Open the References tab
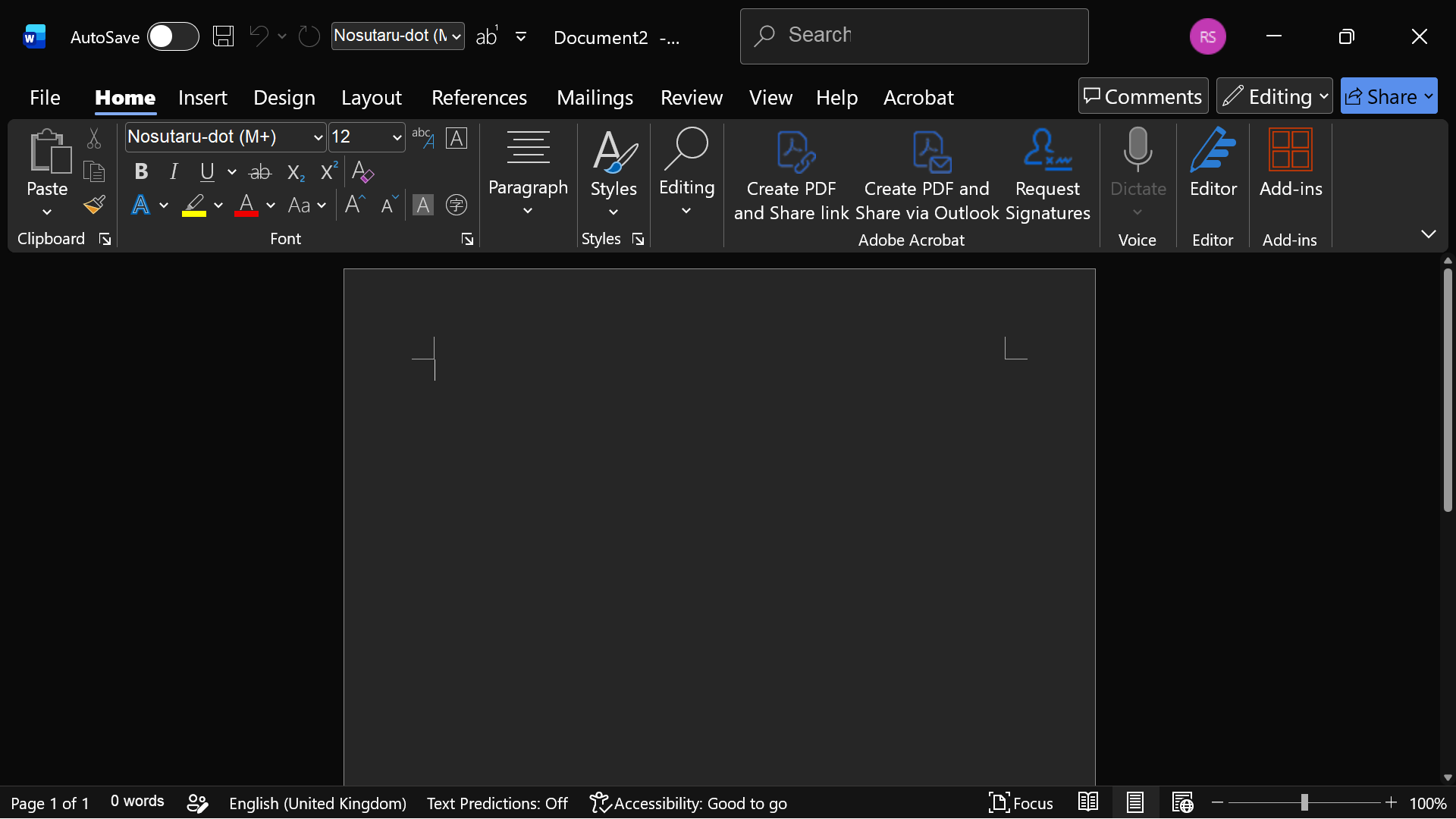Viewport: 1456px width, 819px height. [x=479, y=97]
